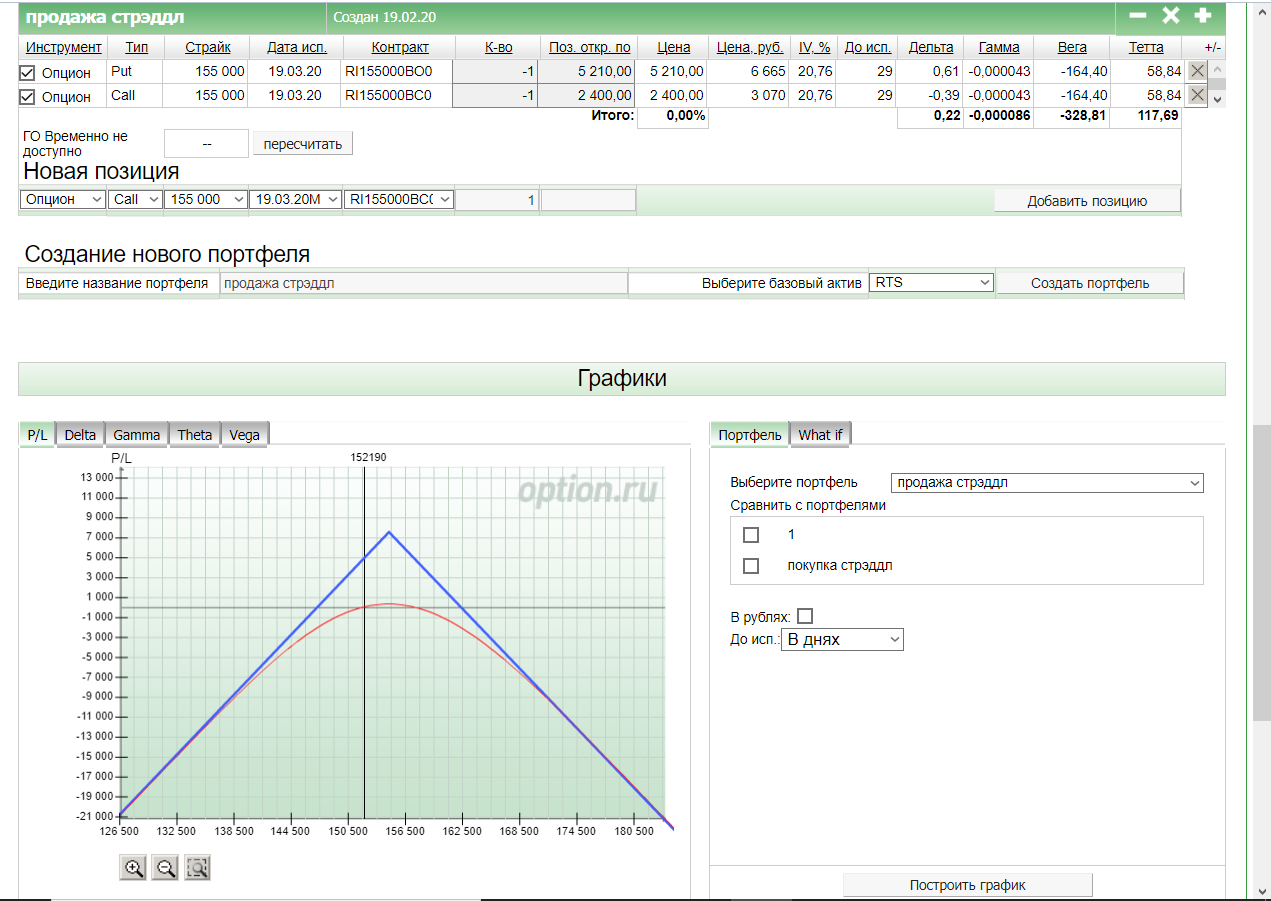Open the 'What if' tab
Screen dimensions: 1271x901
(820, 434)
